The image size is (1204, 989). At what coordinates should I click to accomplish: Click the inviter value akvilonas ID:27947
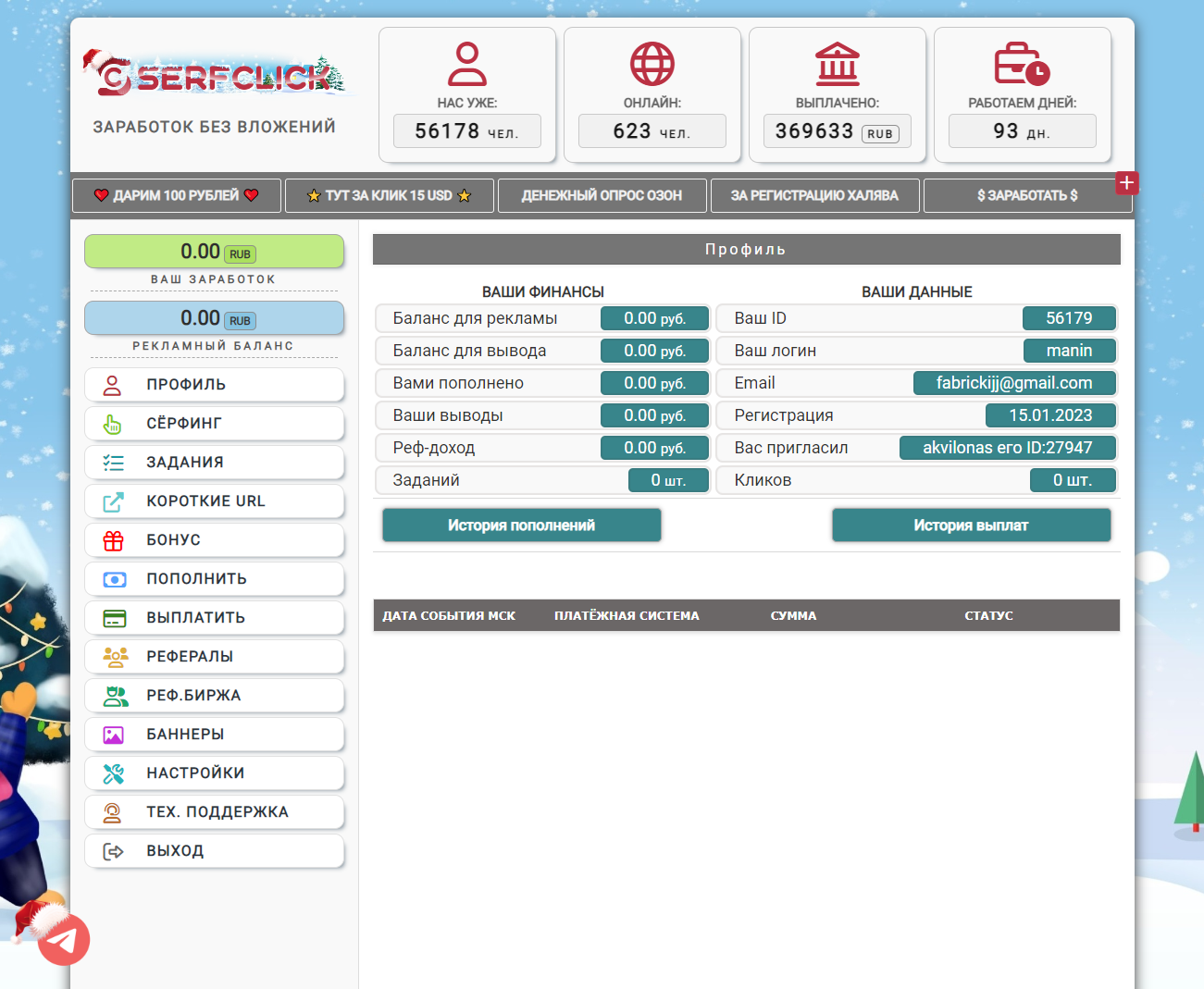(1008, 448)
